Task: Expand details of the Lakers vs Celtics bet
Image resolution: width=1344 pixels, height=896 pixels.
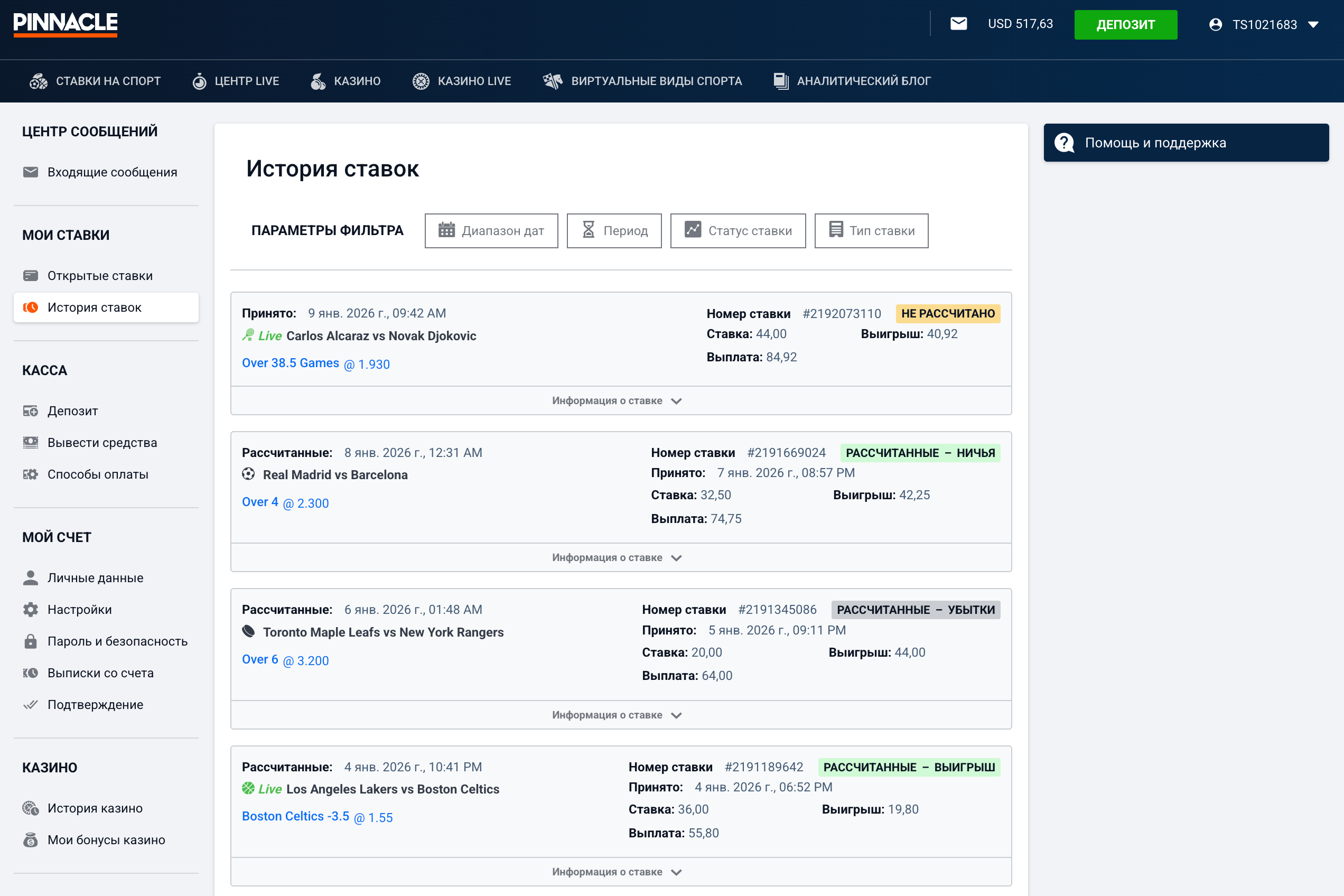Action: pyautogui.click(x=617, y=871)
